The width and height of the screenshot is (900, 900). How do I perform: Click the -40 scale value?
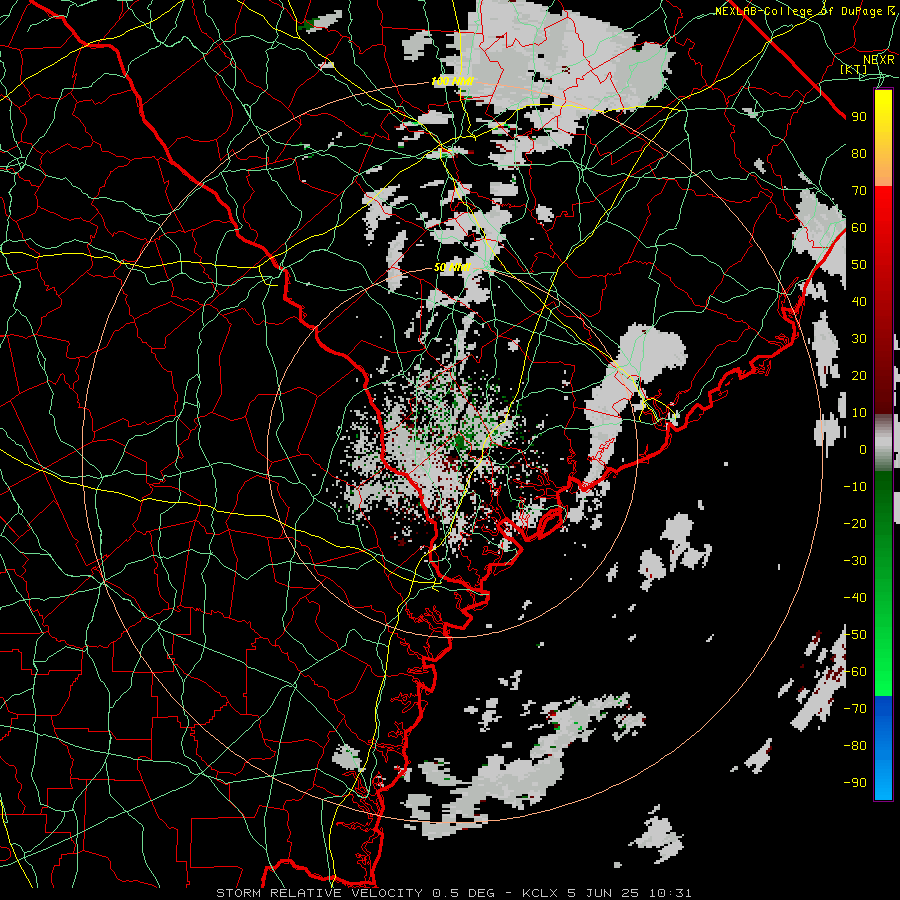click(x=855, y=598)
